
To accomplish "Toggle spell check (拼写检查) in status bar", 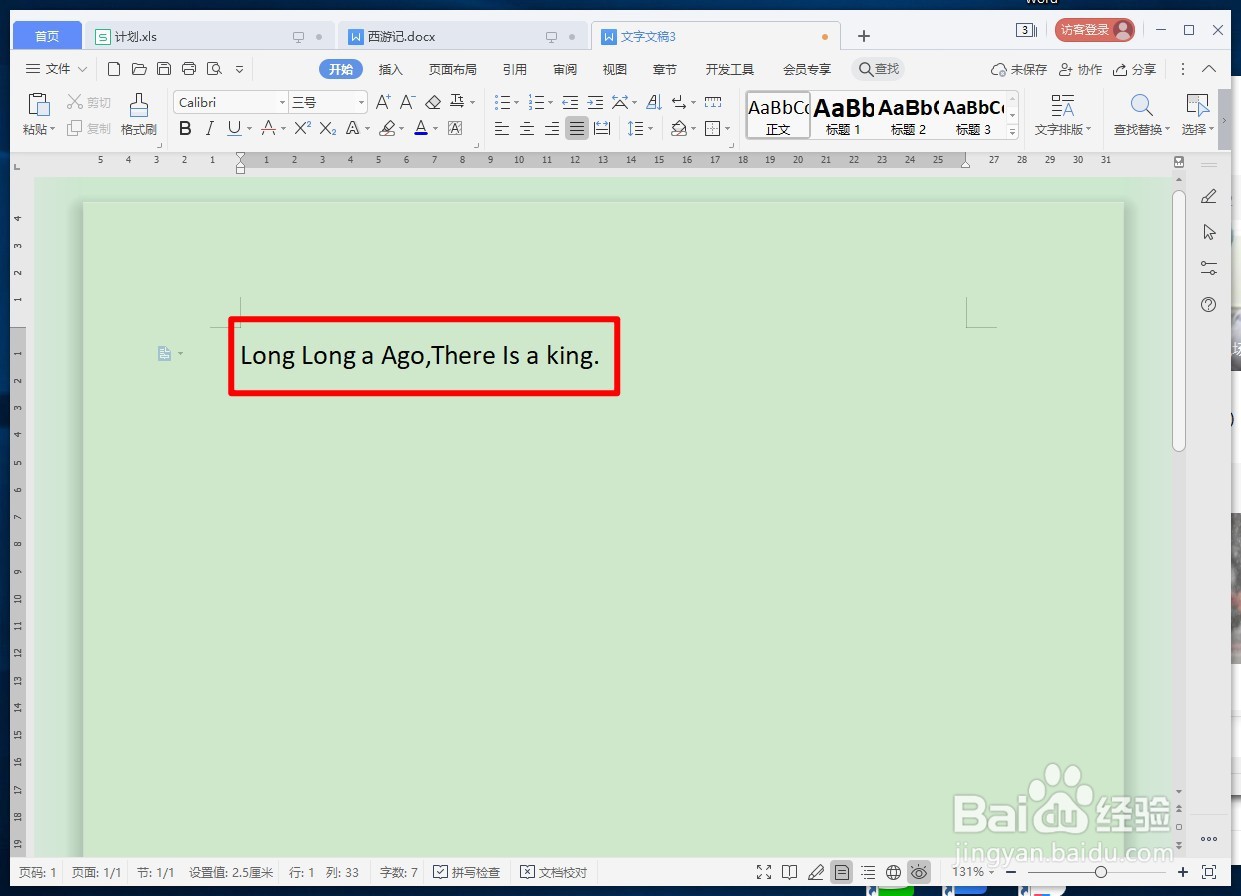I will (x=467, y=872).
